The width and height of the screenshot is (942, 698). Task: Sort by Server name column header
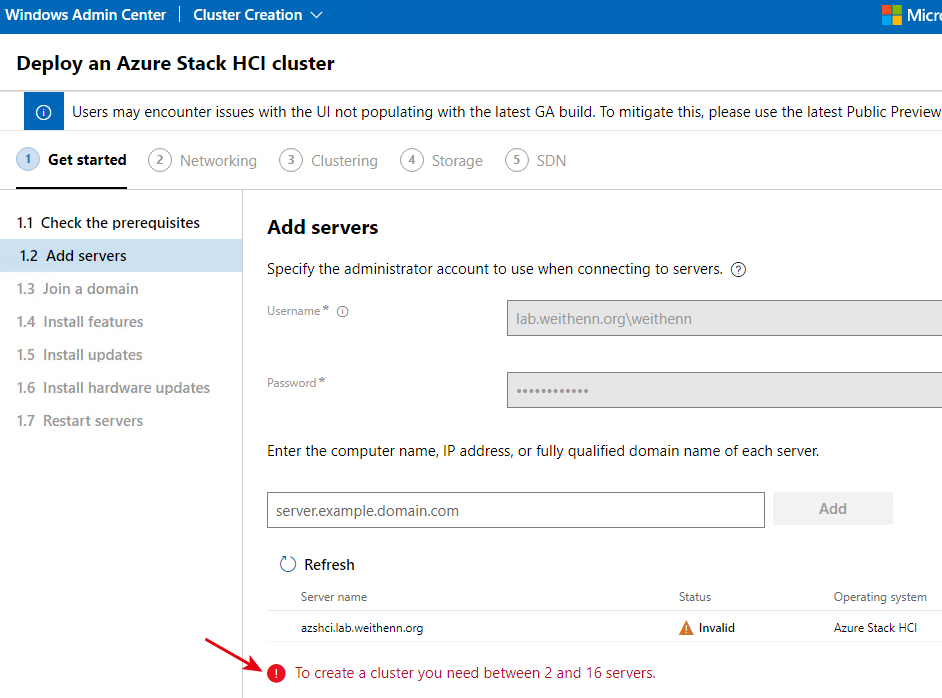pyautogui.click(x=334, y=597)
